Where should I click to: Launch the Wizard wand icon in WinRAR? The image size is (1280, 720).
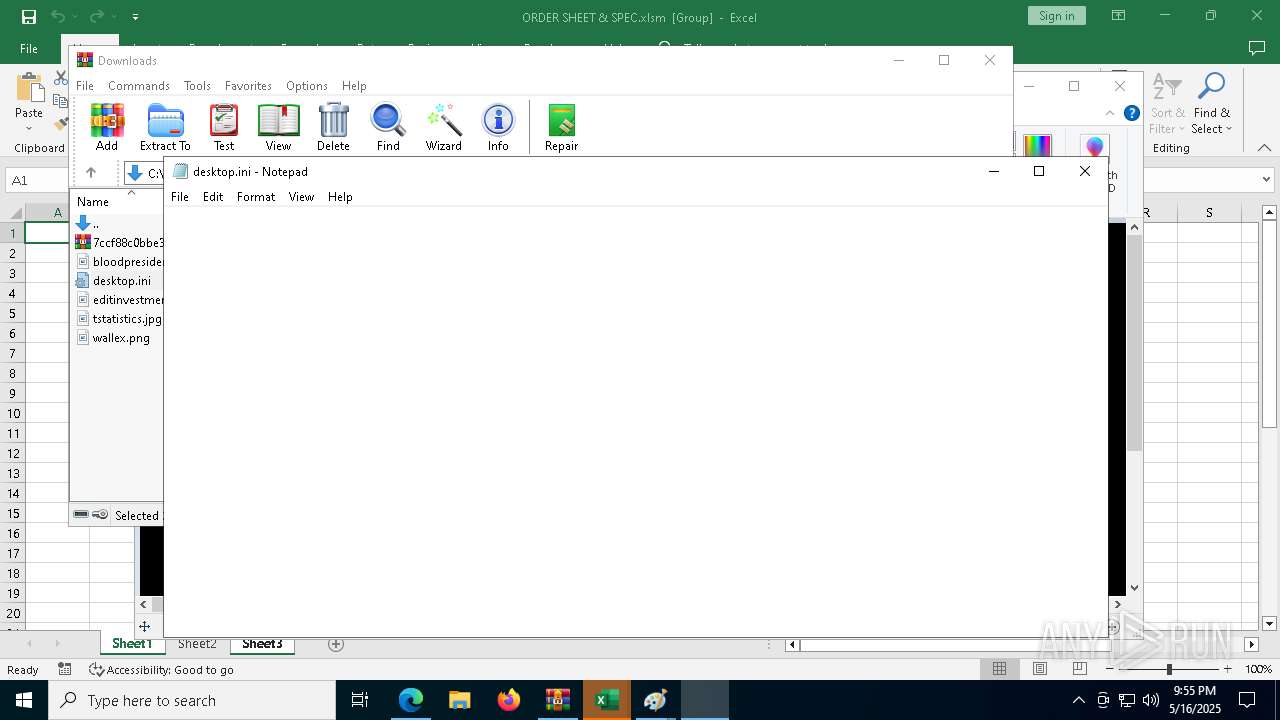[x=443, y=127]
